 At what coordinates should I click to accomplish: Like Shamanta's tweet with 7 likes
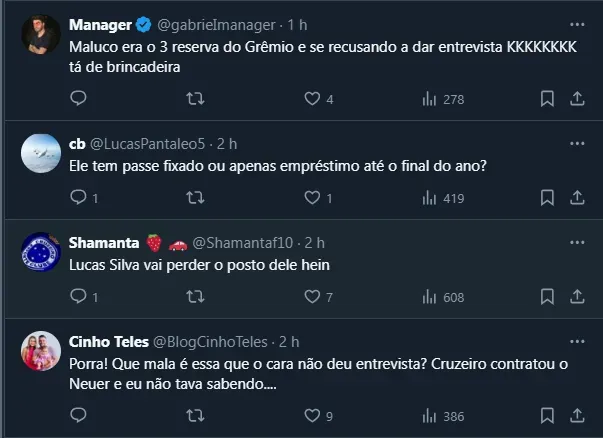312,297
